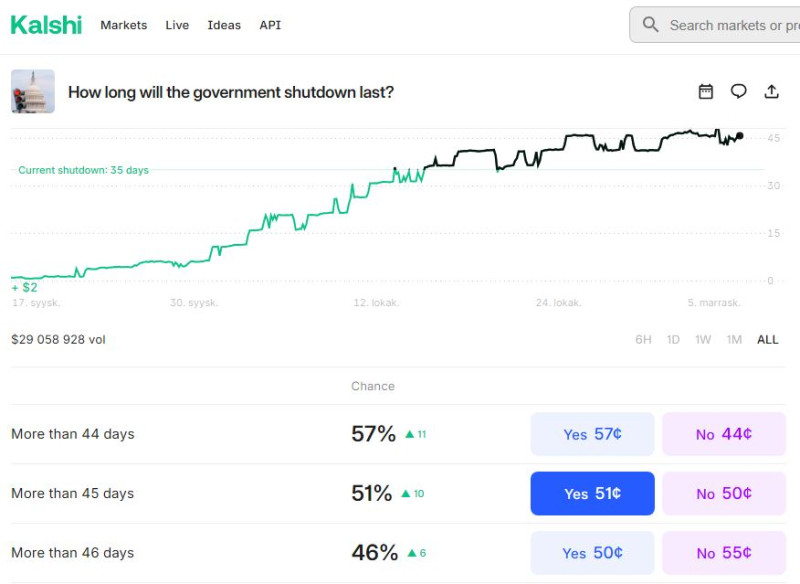
Task: Click the Kalshi logo
Action: click(45, 24)
